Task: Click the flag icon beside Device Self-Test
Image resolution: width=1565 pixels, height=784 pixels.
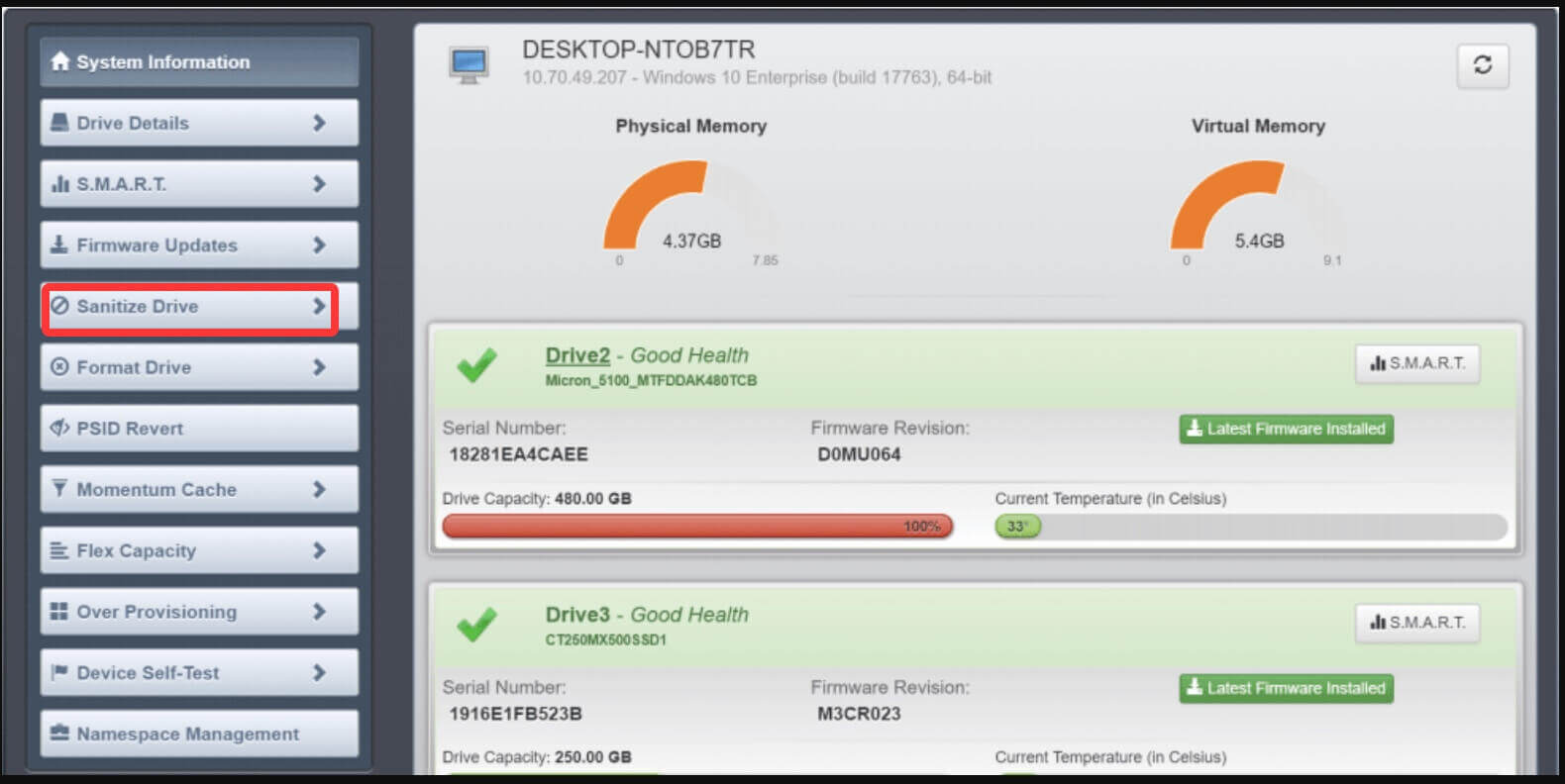Action: [59, 672]
